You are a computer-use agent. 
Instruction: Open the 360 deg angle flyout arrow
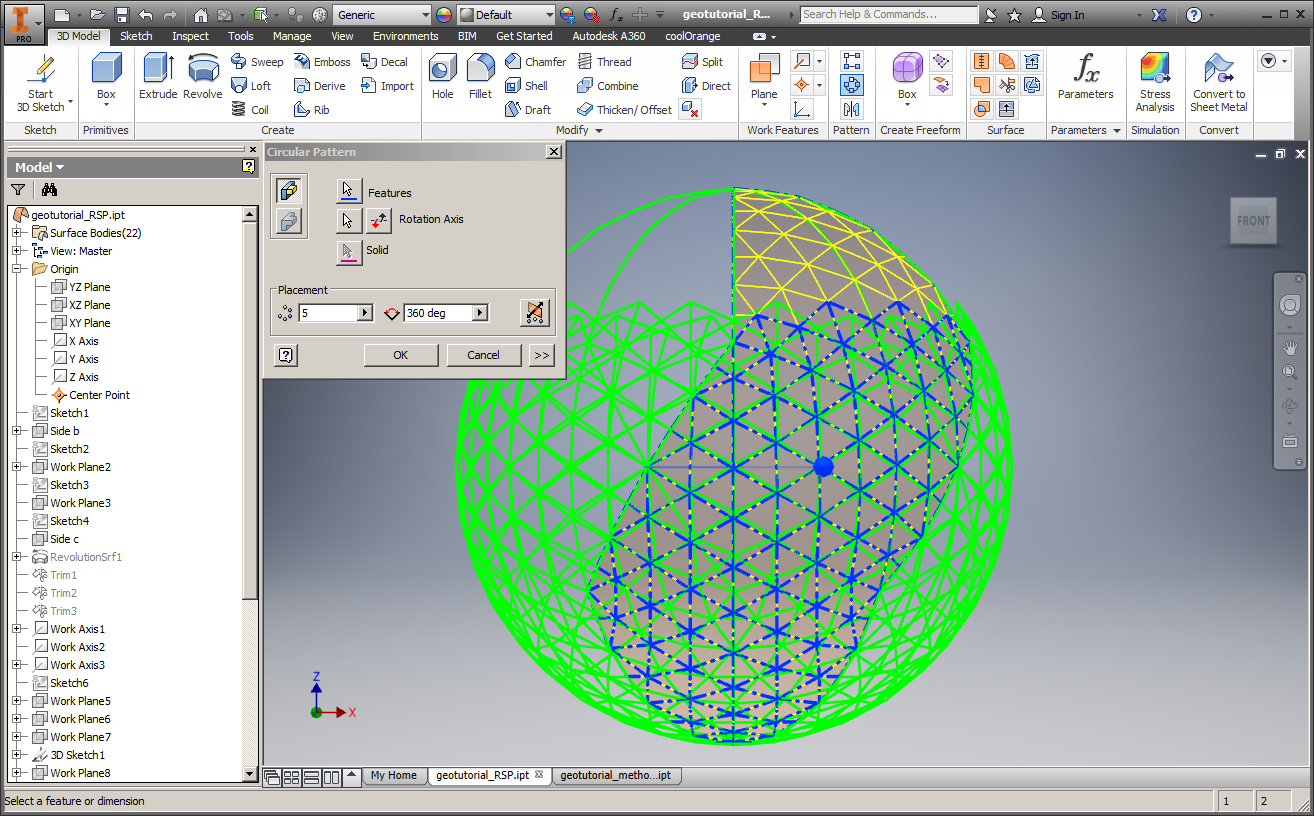pos(481,313)
